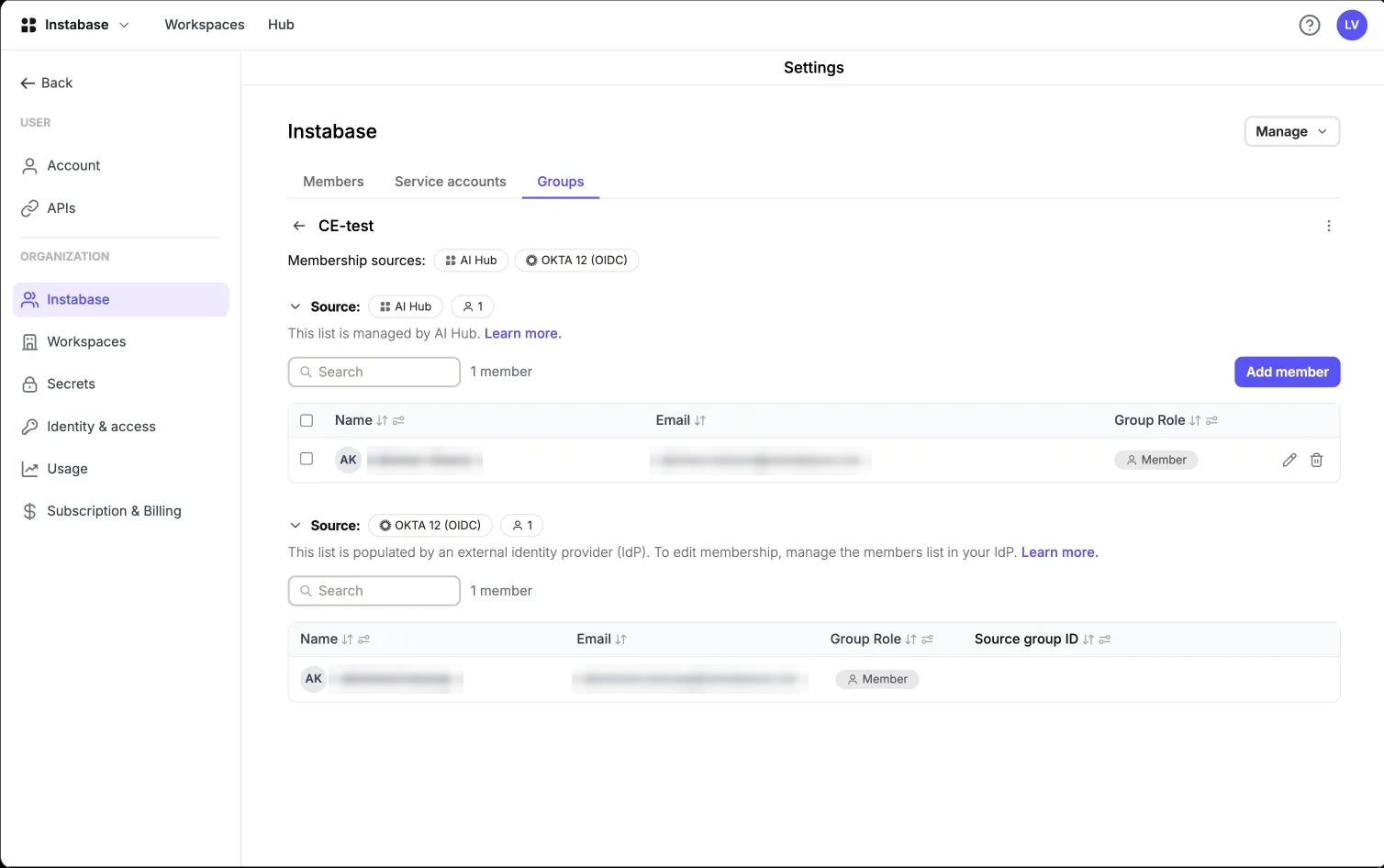The width and height of the screenshot is (1384, 868).
Task: Open Learn more link for IdP list
Action: click(1060, 552)
